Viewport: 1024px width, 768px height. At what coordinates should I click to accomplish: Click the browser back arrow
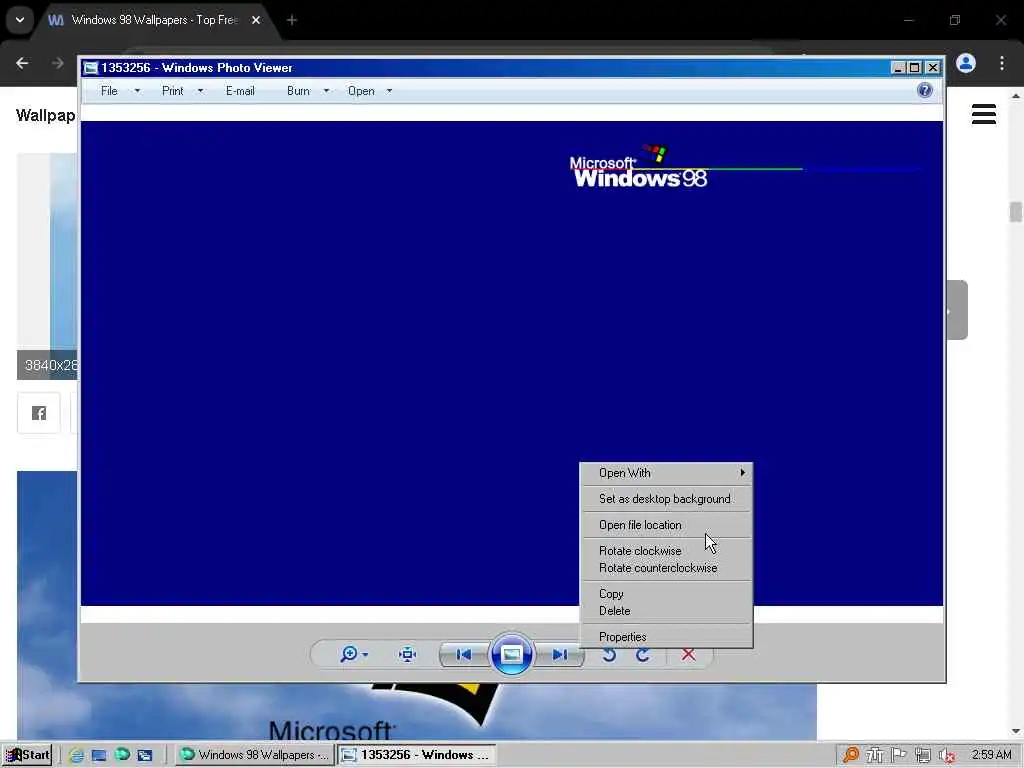click(22, 63)
